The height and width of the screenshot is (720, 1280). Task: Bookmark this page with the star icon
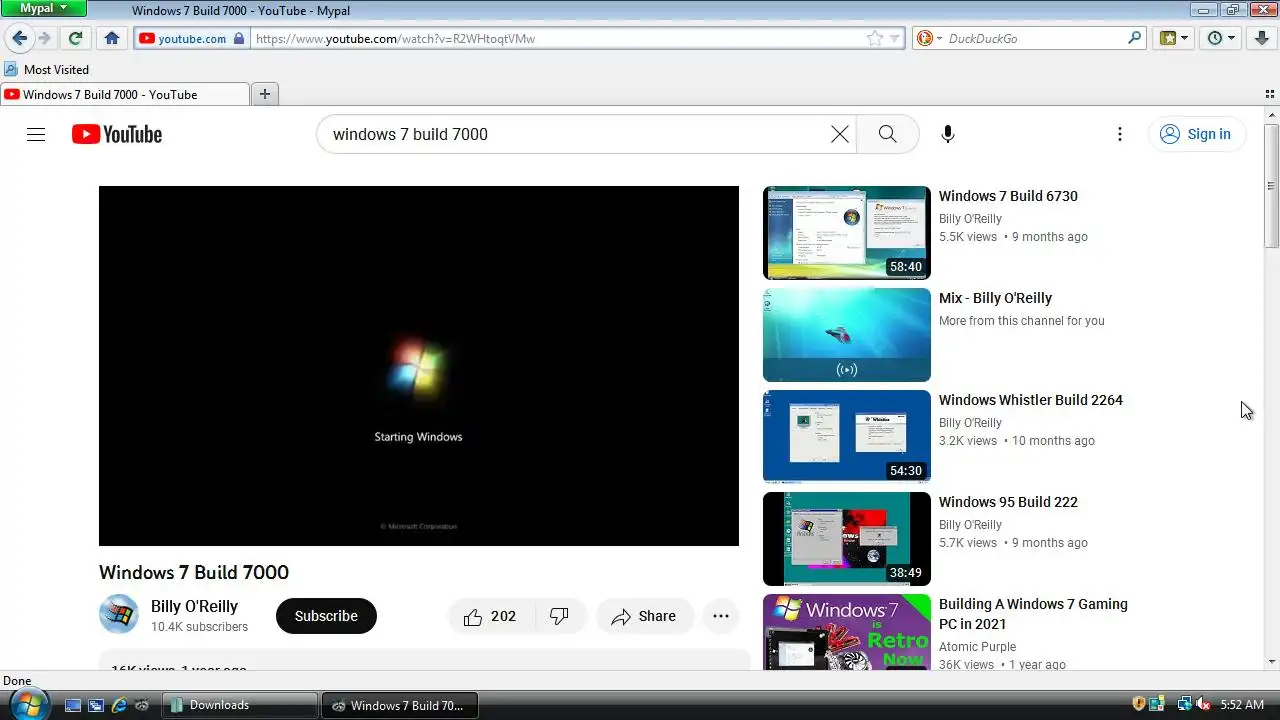click(x=875, y=38)
